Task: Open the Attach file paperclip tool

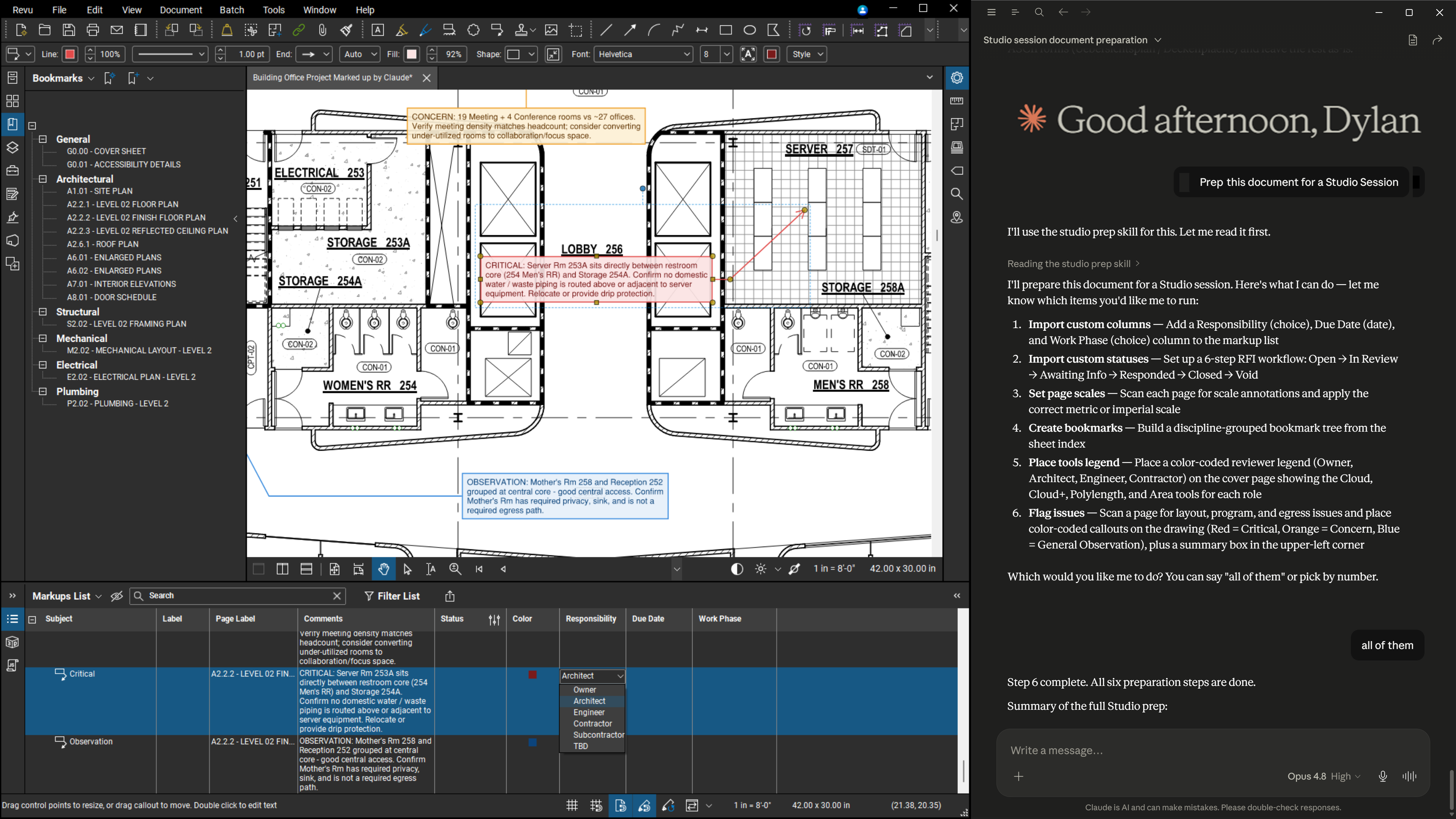Action: point(322,30)
